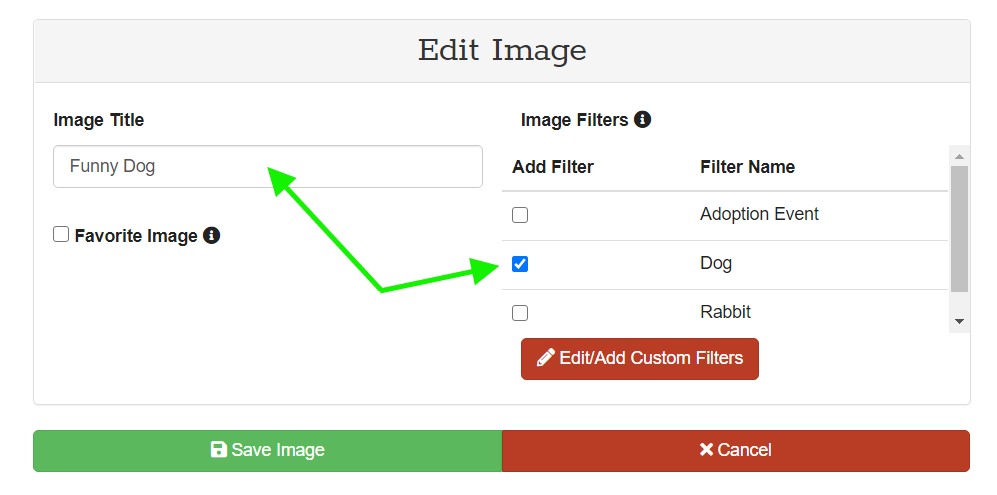This screenshot has height=495, width=997.
Task: Click the floppy disk icon on Save Image
Action: pos(219,450)
